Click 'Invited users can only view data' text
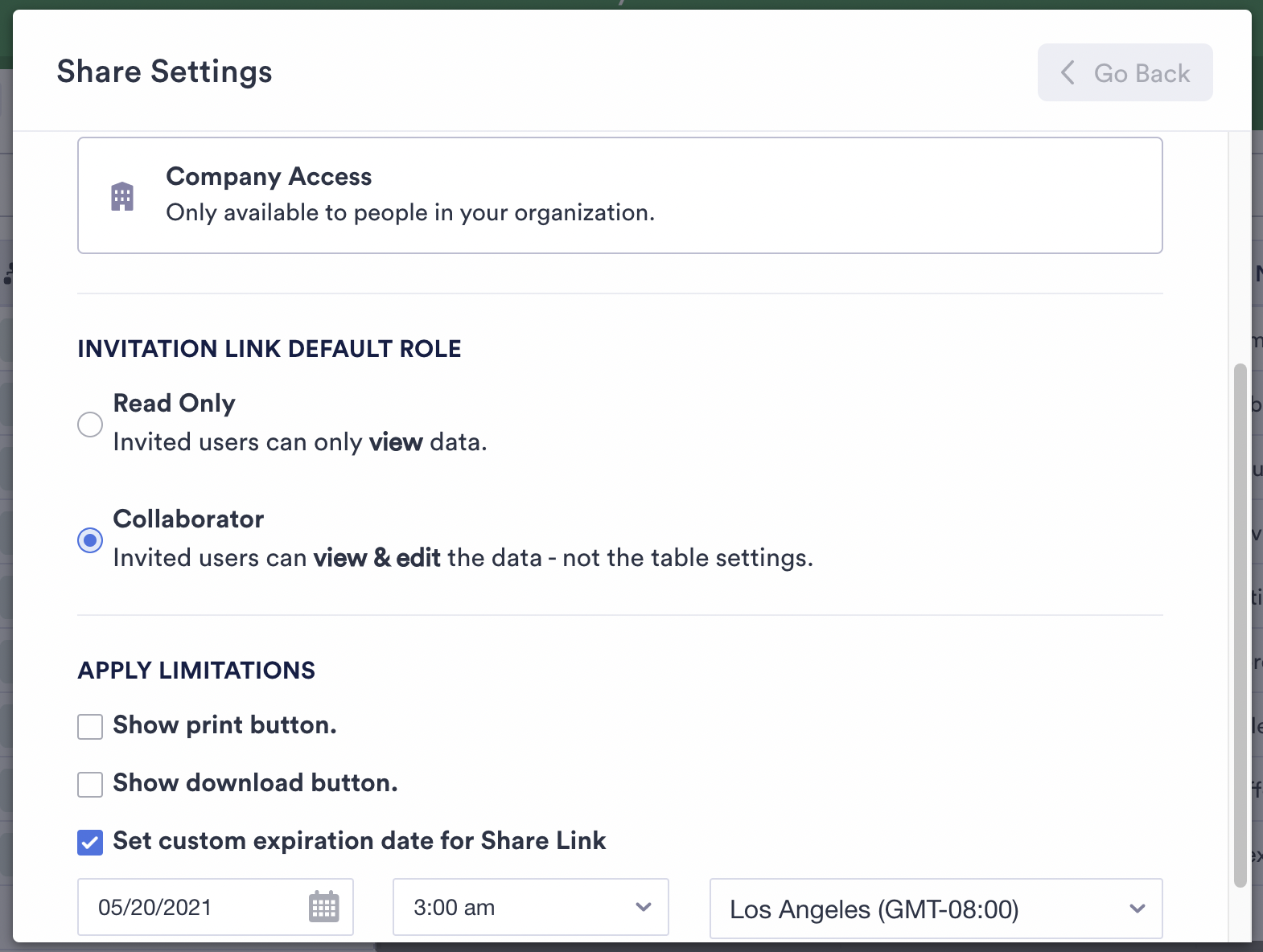This screenshot has height=952, width=1263. [300, 442]
